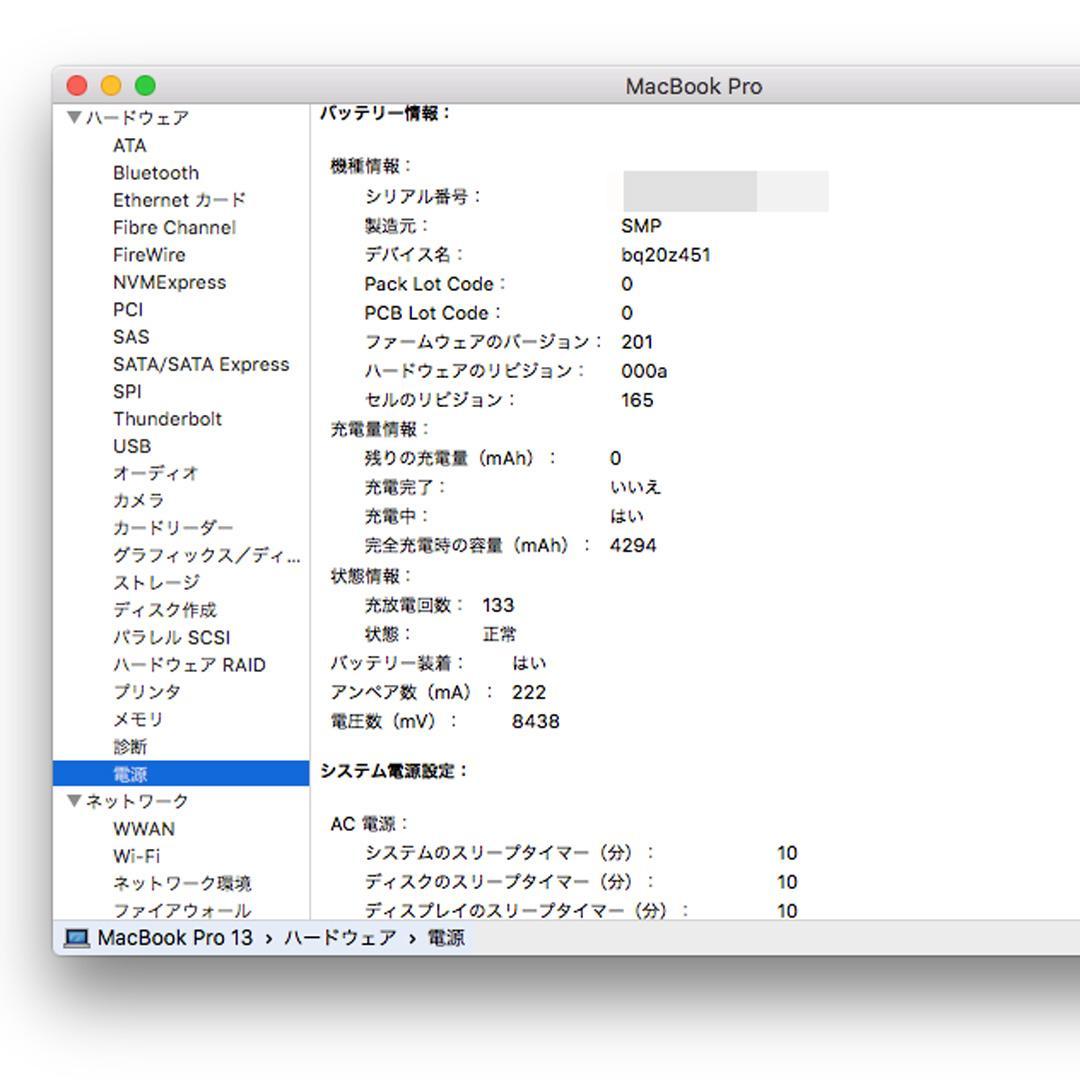Select NVMExpress entry
The image size is (1080, 1080).
click(169, 282)
